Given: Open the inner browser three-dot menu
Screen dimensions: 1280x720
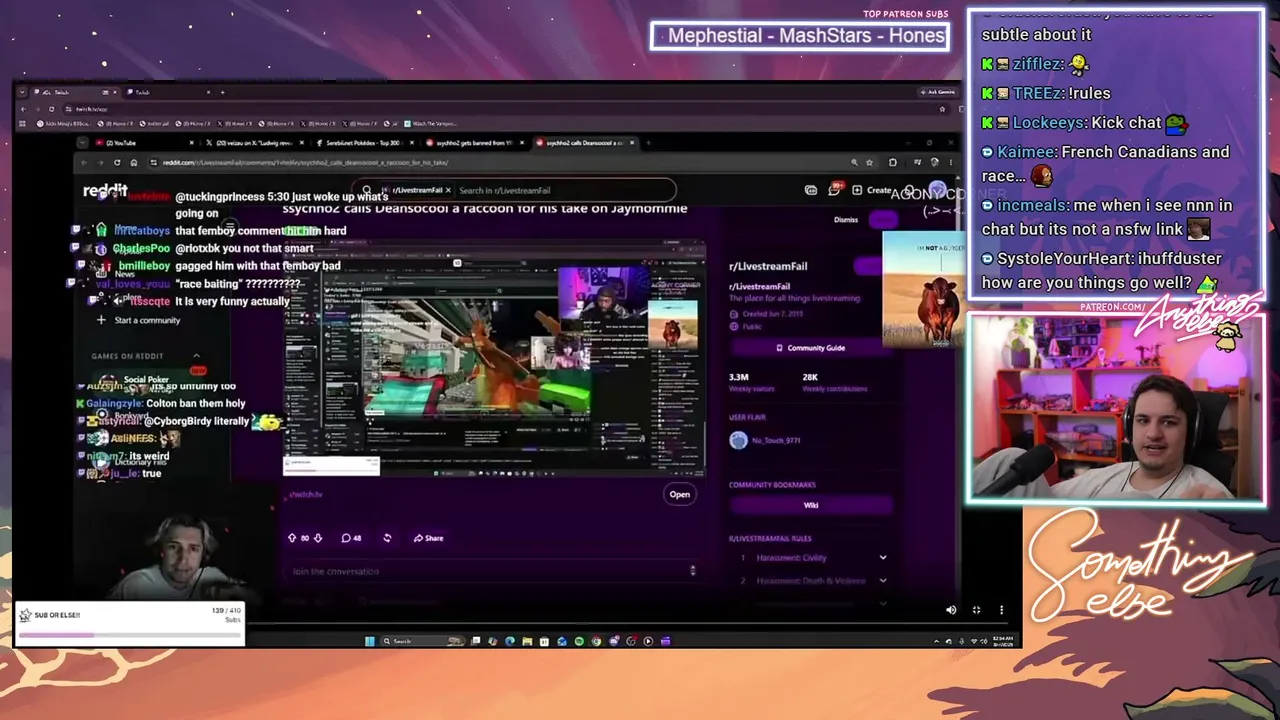Looking at the screenshot, I should (949, 162).
